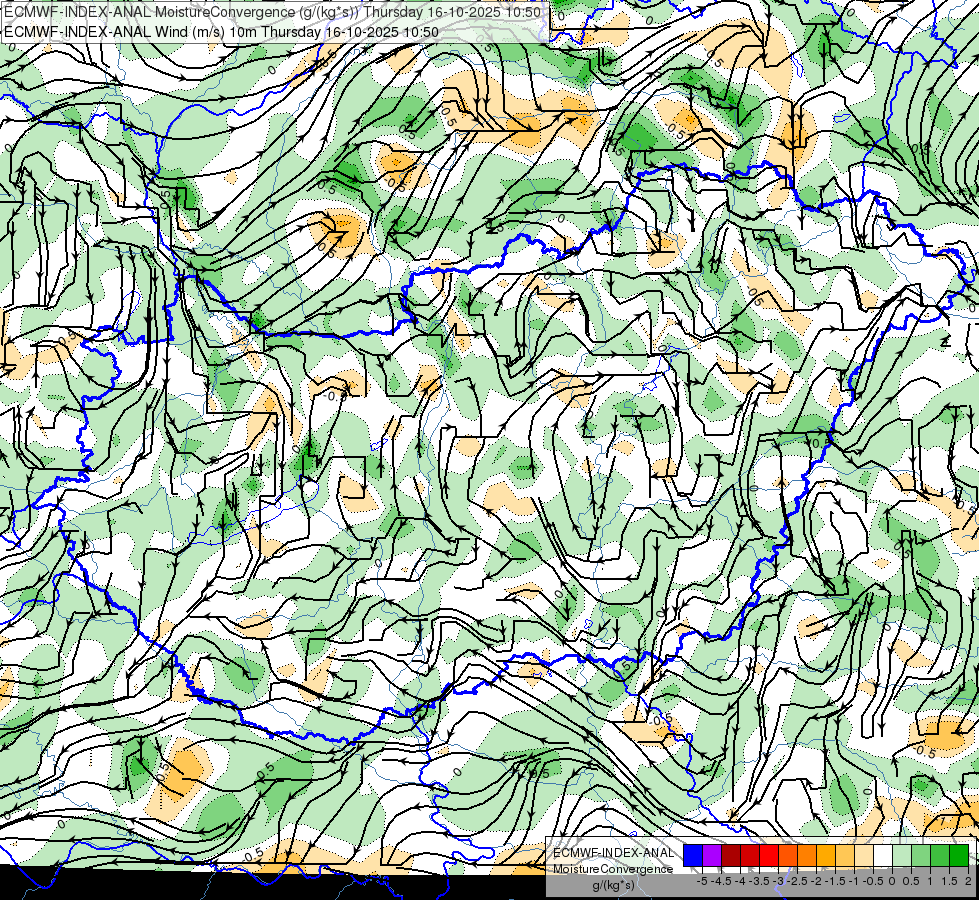
Task: Pick legend swatch between -3 and -2.5
Action: [788, 856]
